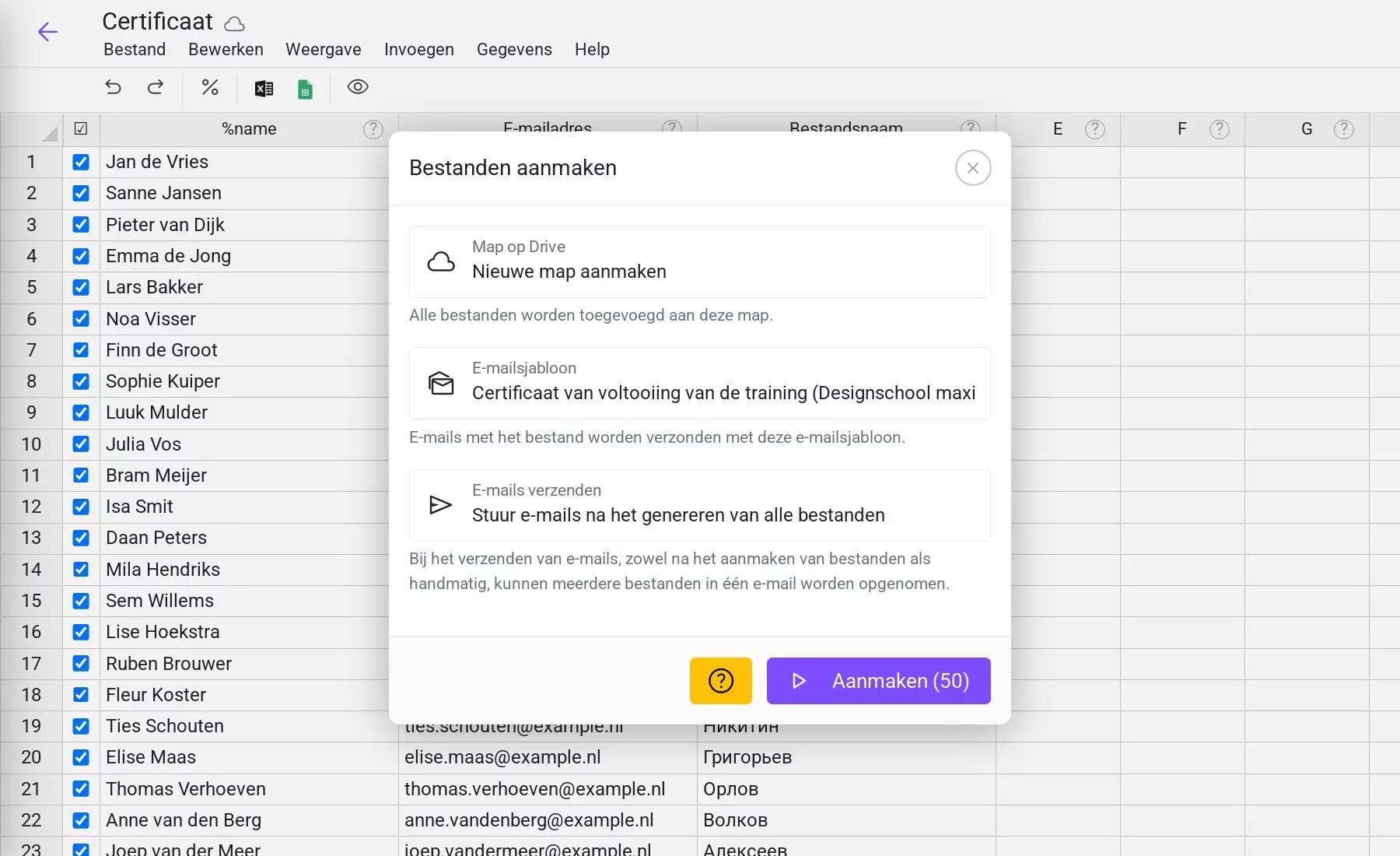Click the cloud sync icon beside Certificaat
The height and width of the screenshot is (856, 1400).
(x=234, y=23)
